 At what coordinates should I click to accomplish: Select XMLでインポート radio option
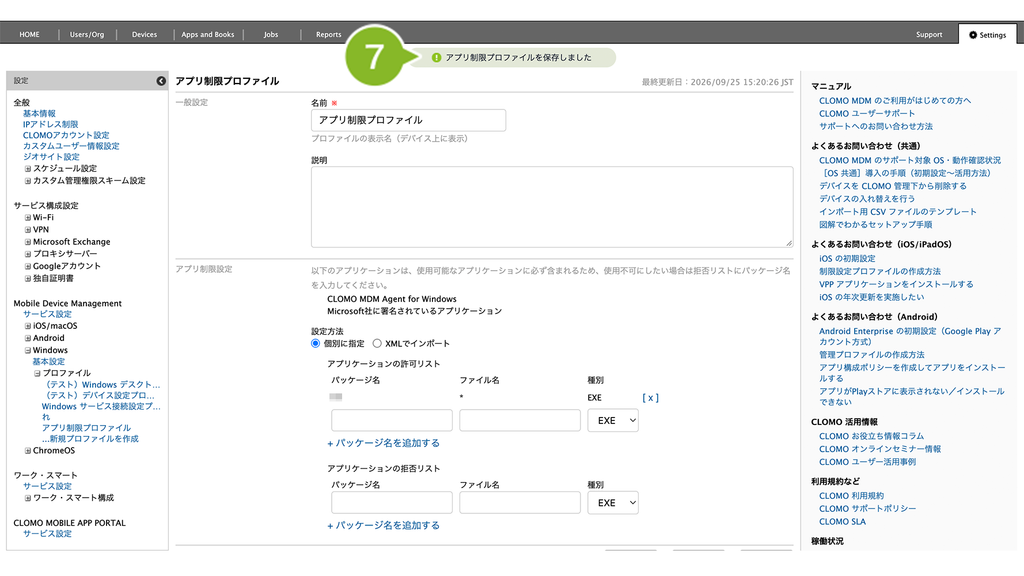[x=377, y=344]
